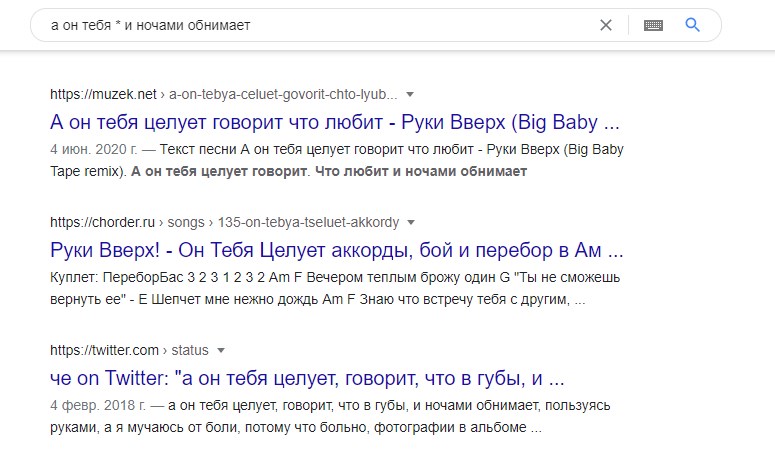This screenshot has width=775, height=456.
Task: Click the https://muzek.net breadcrumb URL
Action: 223,94
